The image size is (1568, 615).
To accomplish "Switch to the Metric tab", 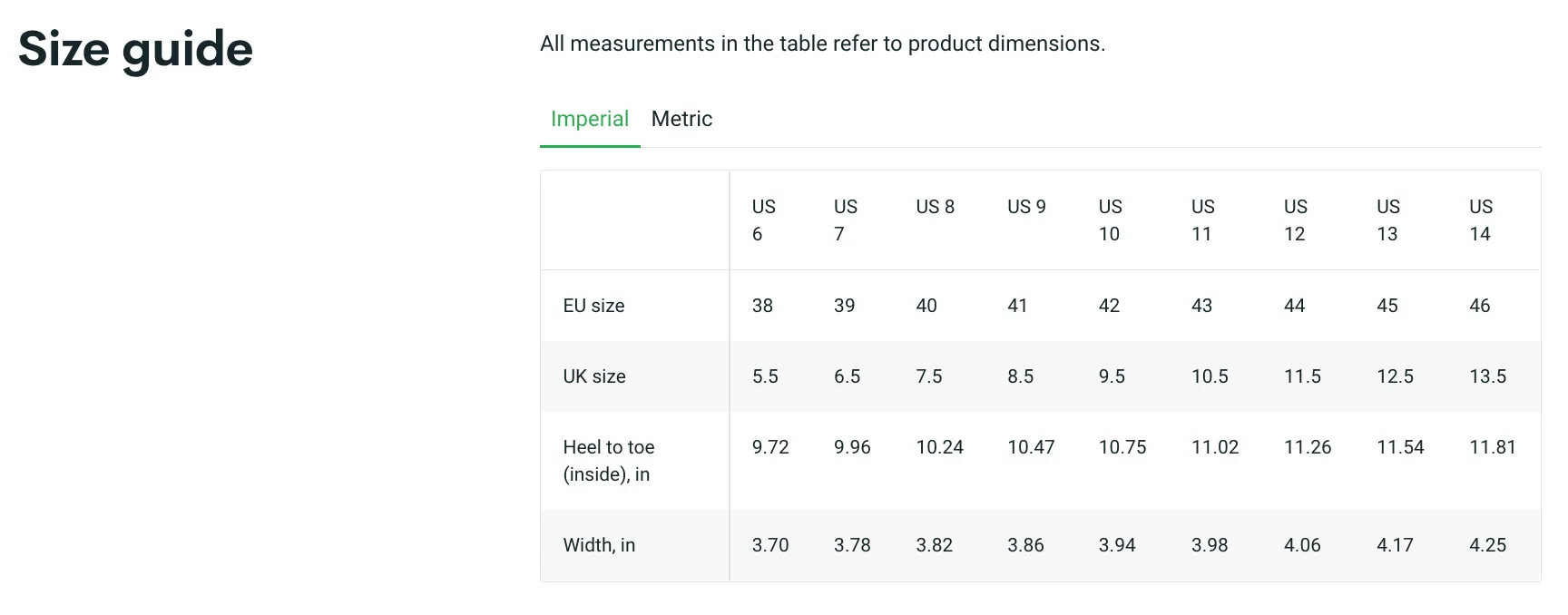I will (x=681, y=119).
